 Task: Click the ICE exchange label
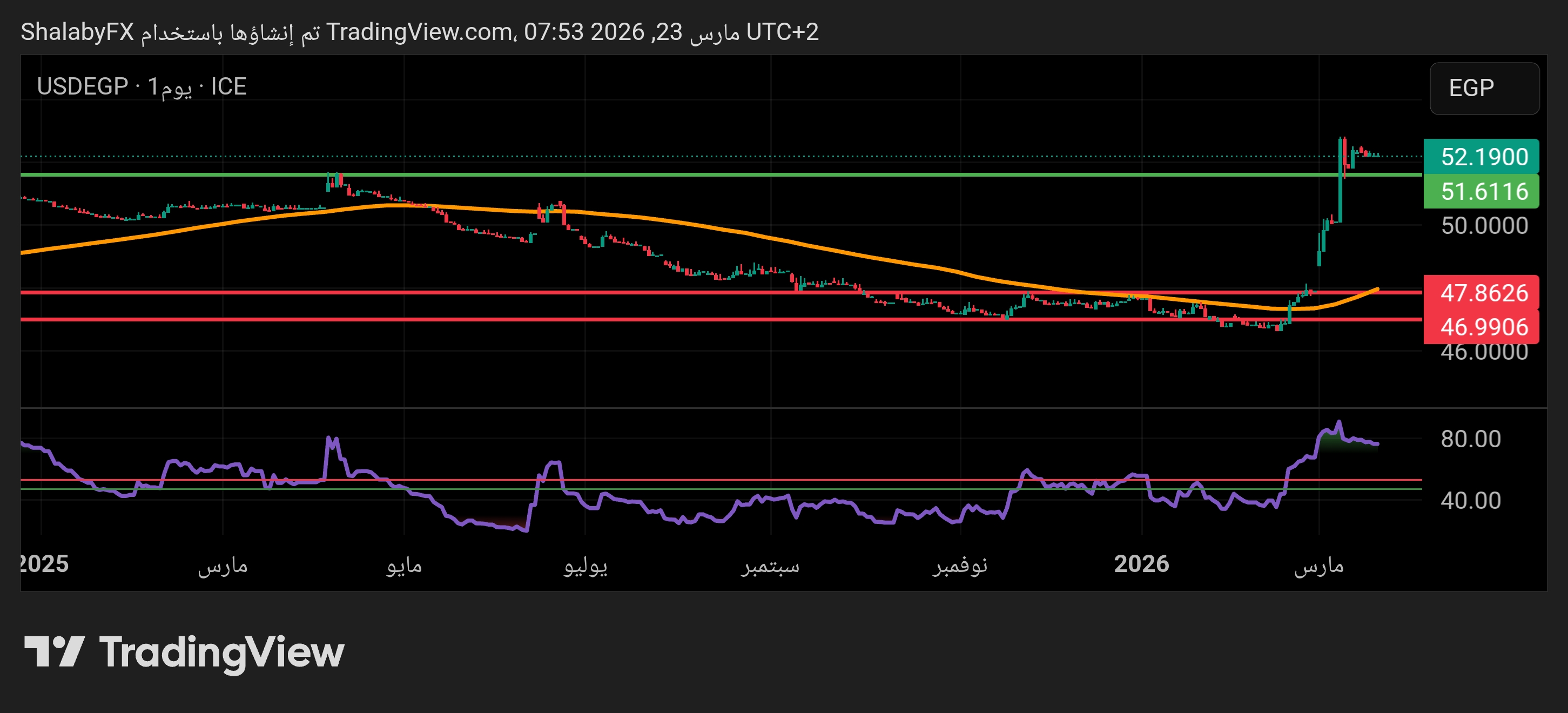[x=228, y=87]
